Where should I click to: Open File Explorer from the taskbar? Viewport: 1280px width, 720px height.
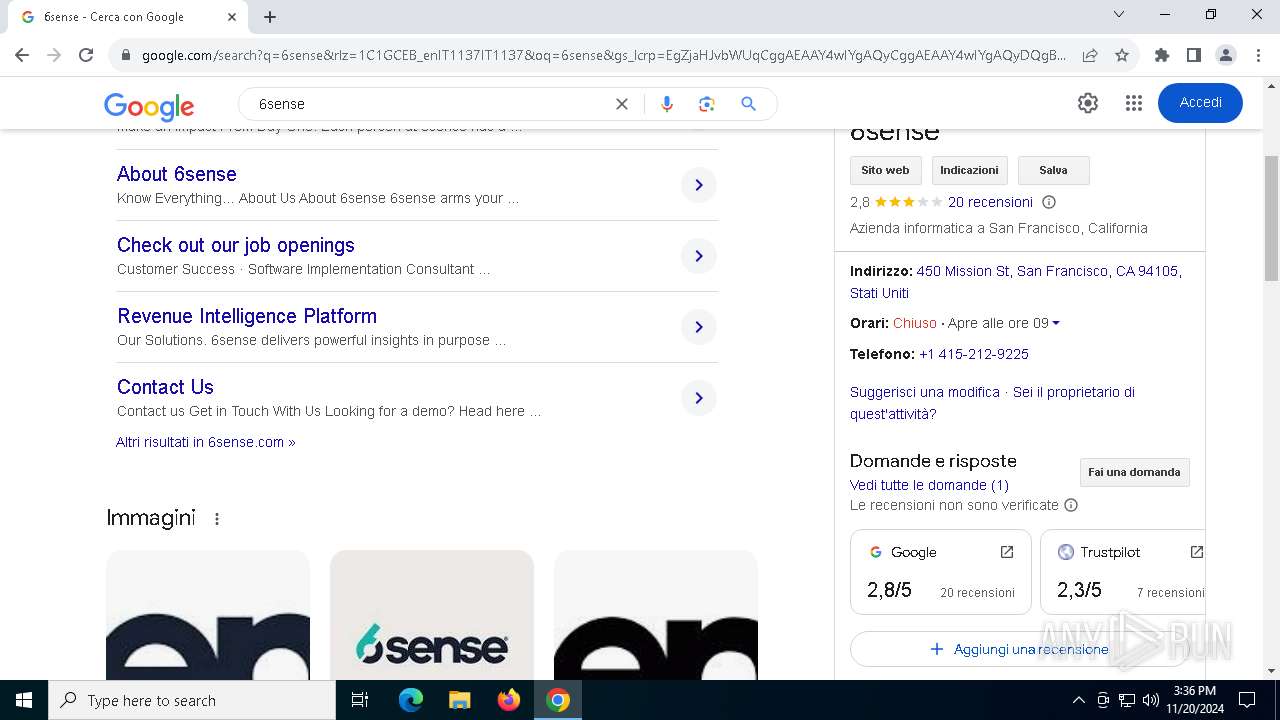point(459,700)
